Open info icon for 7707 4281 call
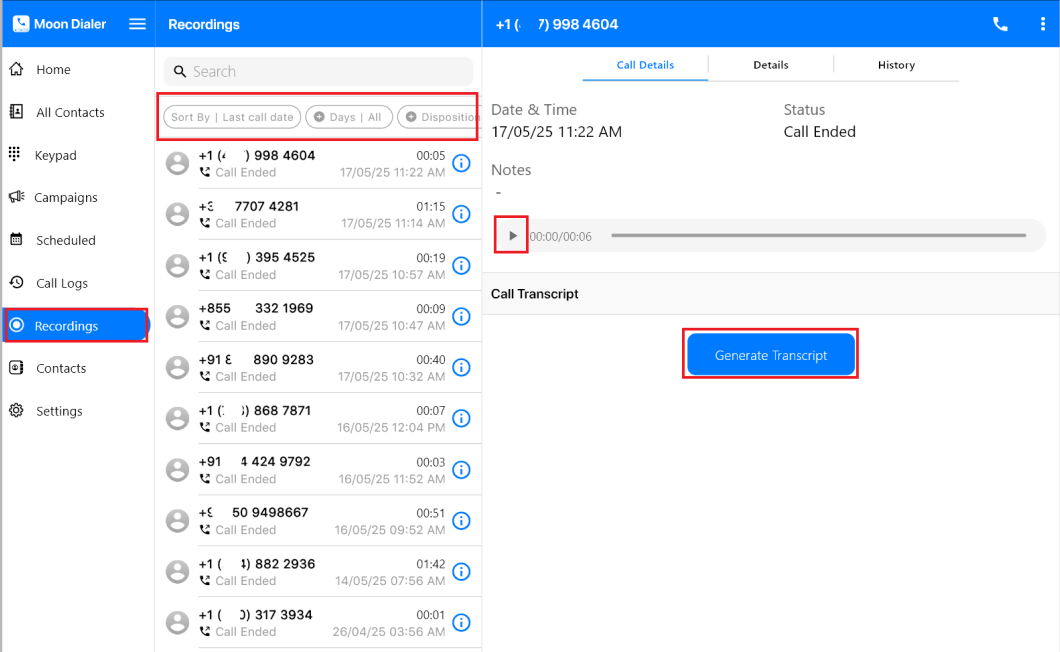The image size is (1060, 652). click(461, 214)
